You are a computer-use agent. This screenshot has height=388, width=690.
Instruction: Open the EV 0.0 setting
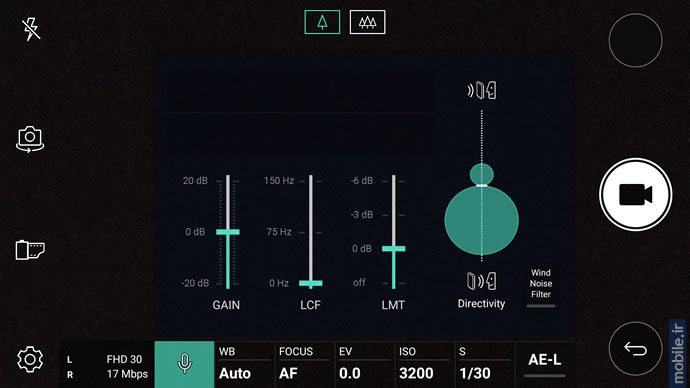pyautogui.click(x=364, y=364)
